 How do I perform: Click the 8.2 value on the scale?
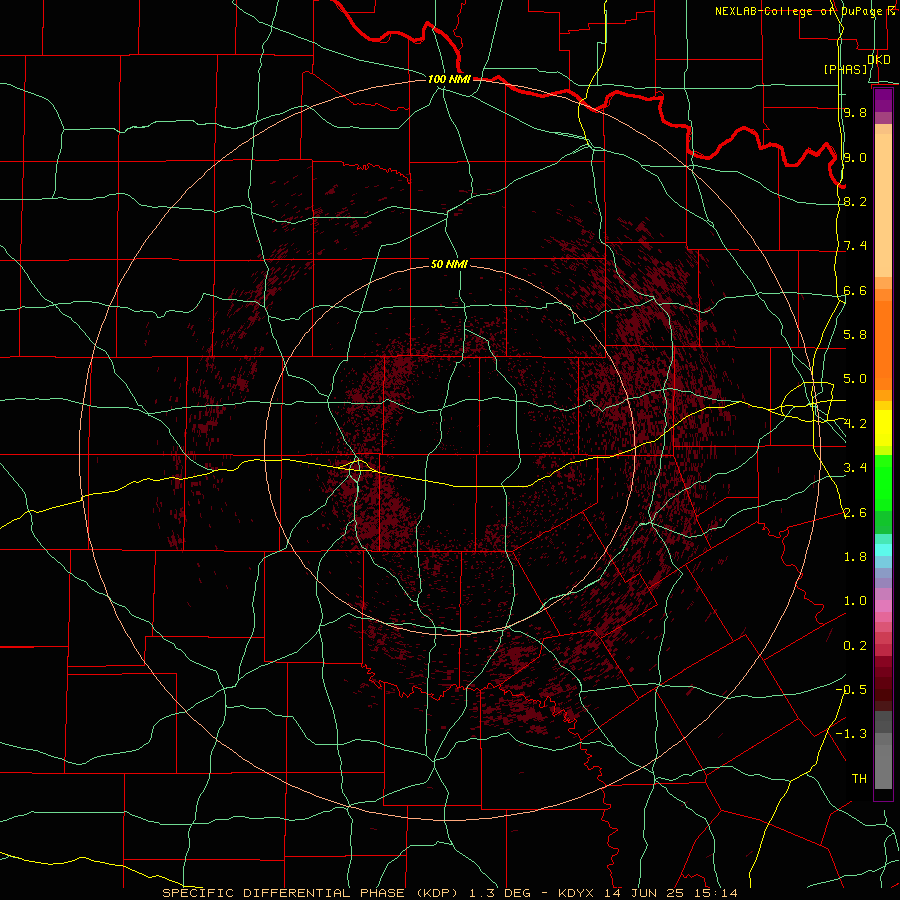(855, 201)
